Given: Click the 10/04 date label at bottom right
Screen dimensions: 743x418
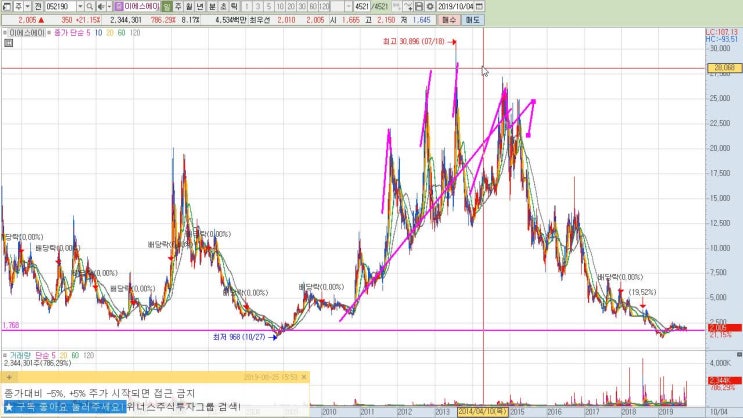Looking at the screenshot, I should pyautogui.click(x=719, y=412).
